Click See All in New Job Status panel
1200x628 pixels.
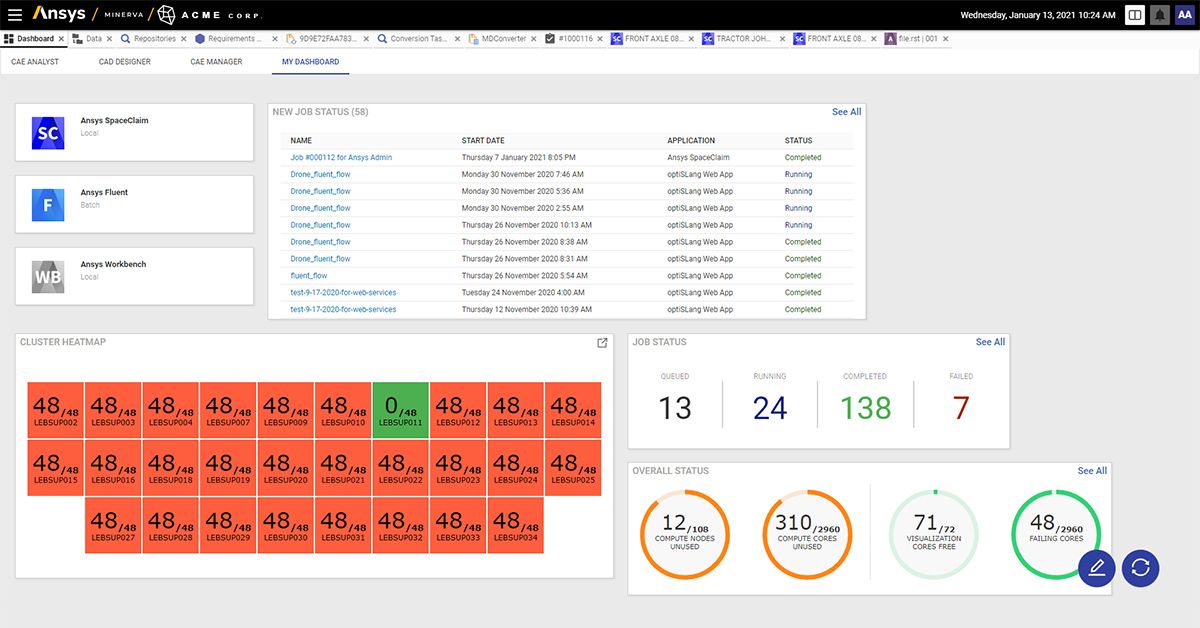pyautogui.click(x=846, y=112)
